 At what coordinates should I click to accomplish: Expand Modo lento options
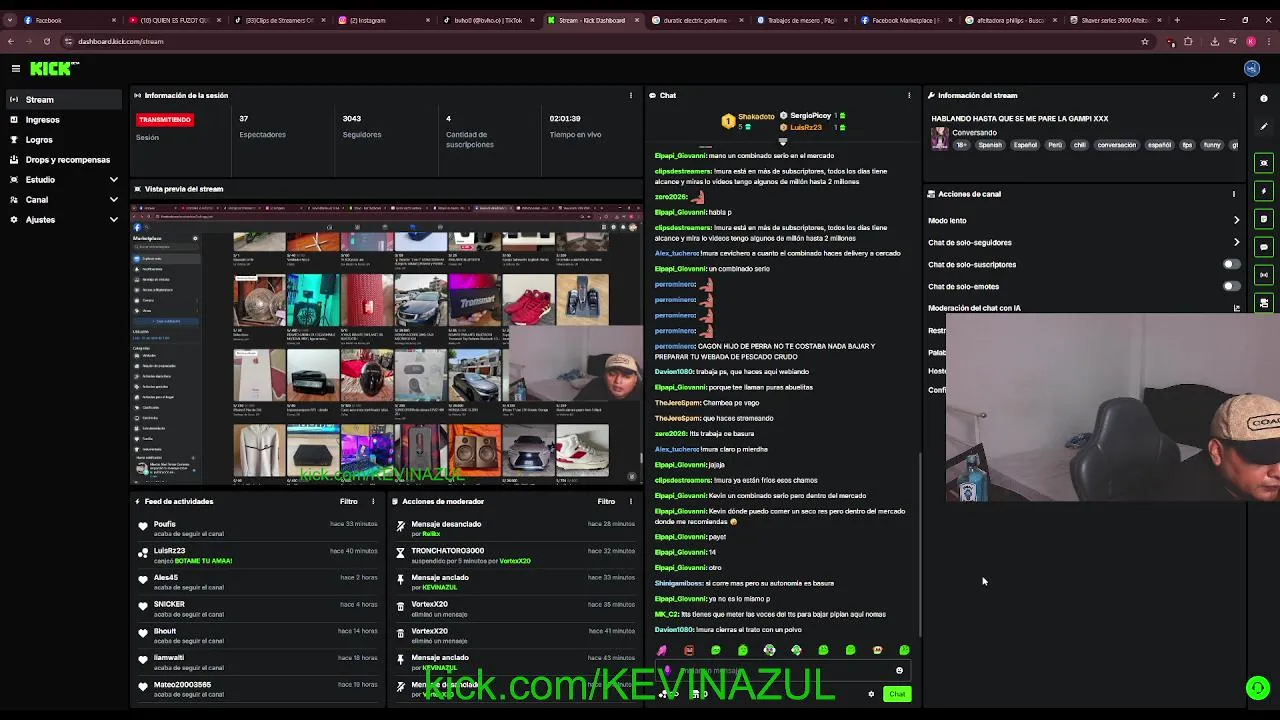(x=1236, y=220)
